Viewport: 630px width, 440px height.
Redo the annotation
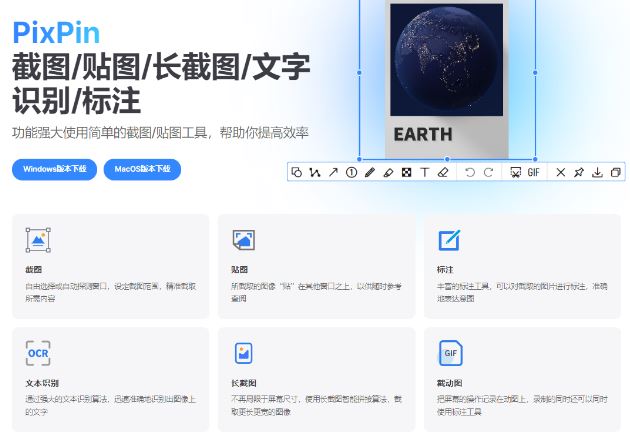click(488, 172)
